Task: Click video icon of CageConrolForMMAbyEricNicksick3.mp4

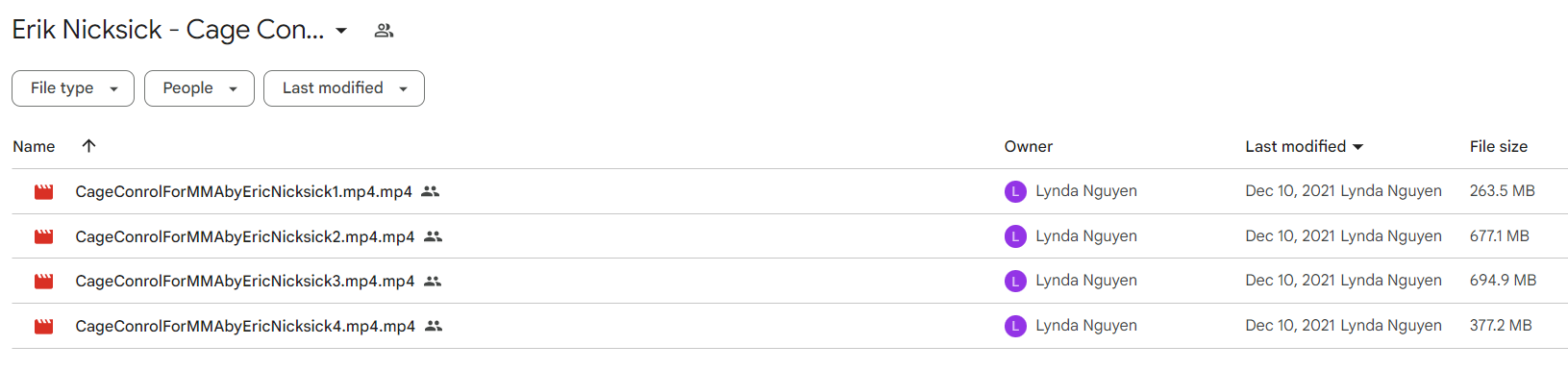Action: point(43,282)
